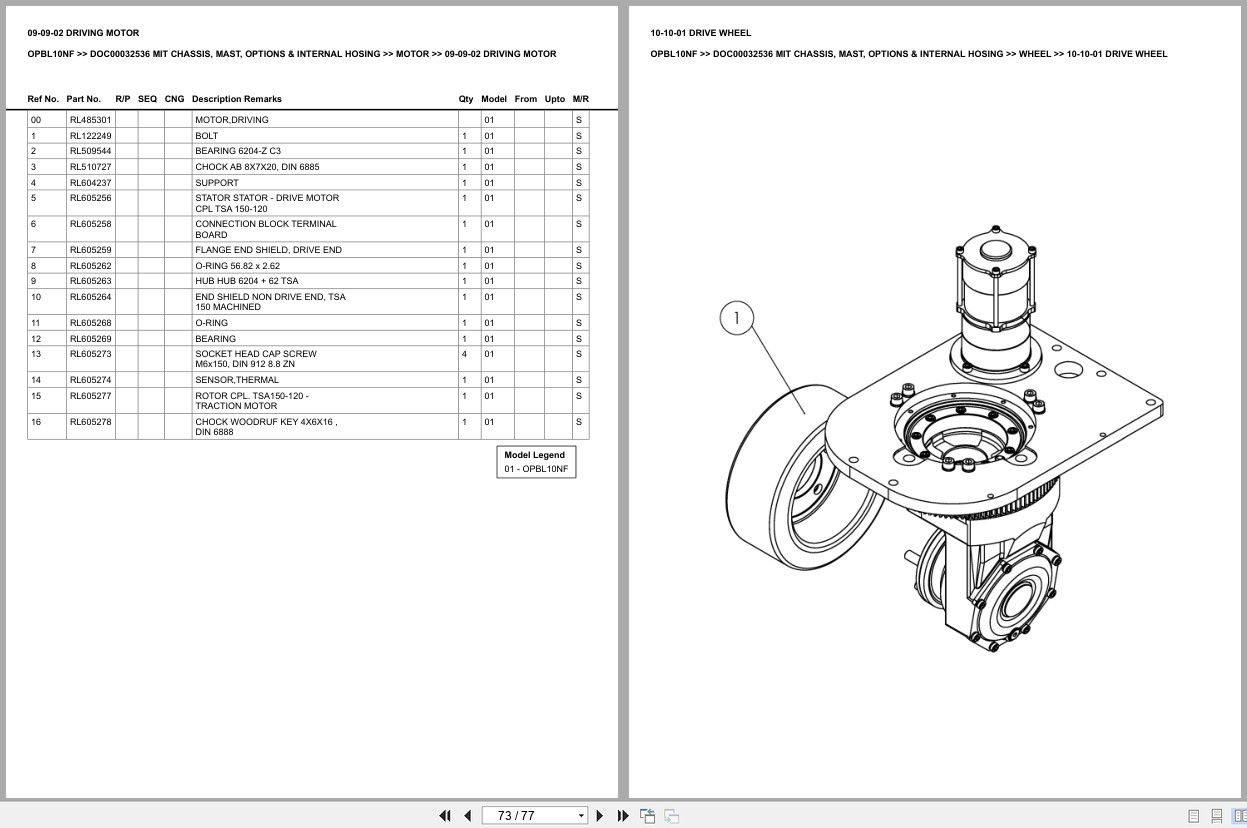This screenshot has height=828, width=1247.
Task: Click the previous view icon
Action: 648,816
